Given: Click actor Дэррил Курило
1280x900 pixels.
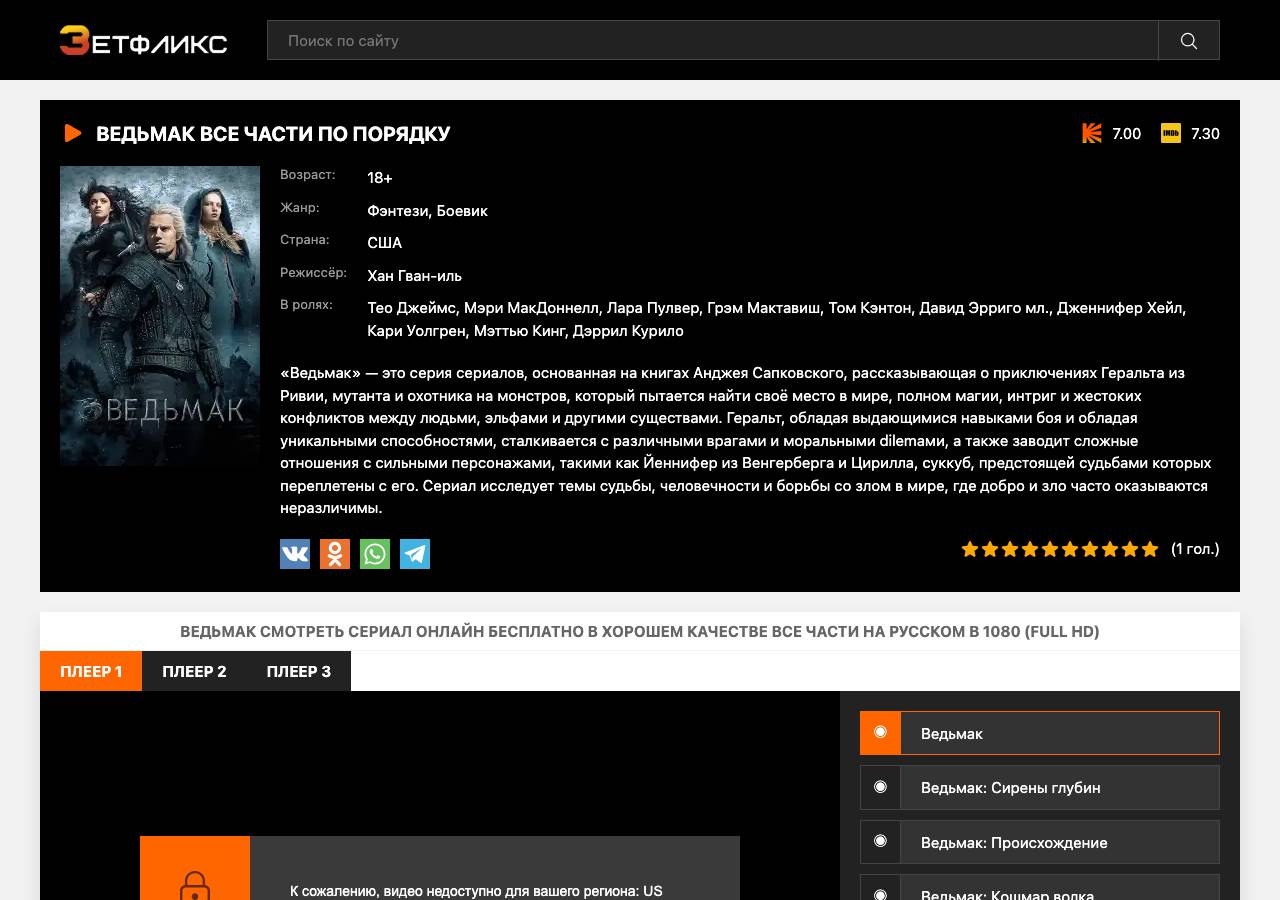Looking at the screenshot, I should pos(628,331).
